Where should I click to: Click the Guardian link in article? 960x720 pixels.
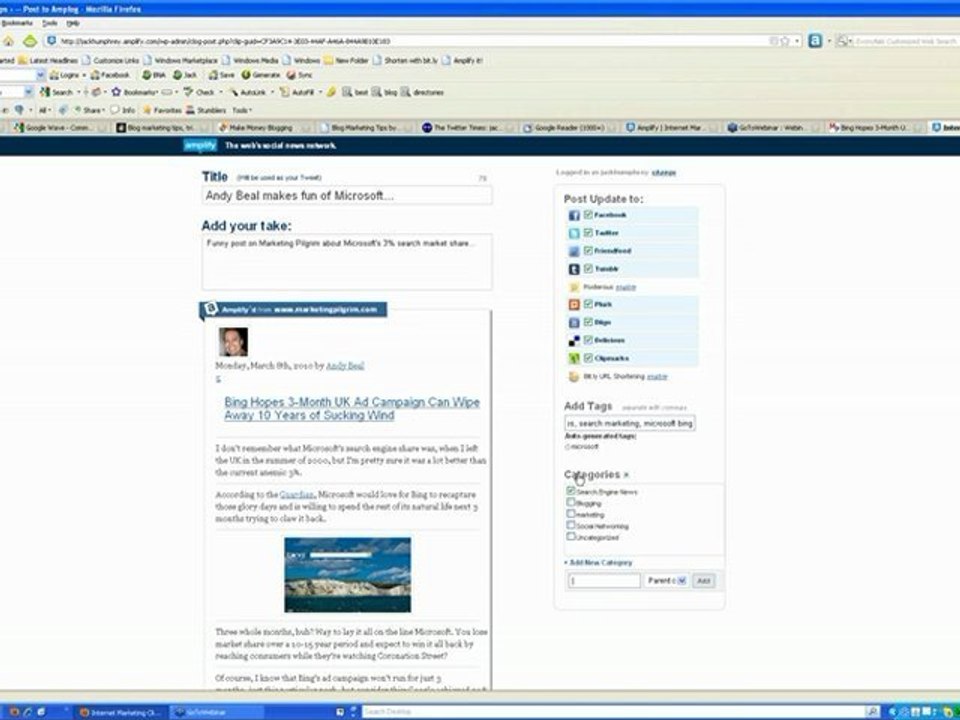coord(297,494)
